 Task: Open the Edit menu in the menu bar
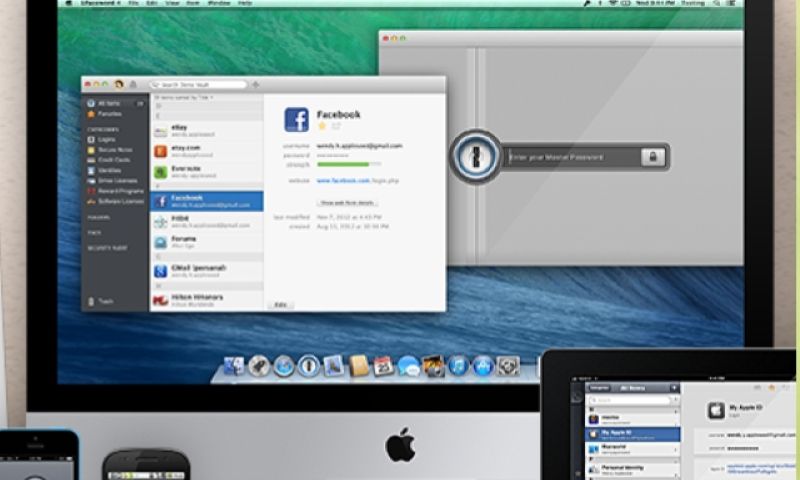152,3
